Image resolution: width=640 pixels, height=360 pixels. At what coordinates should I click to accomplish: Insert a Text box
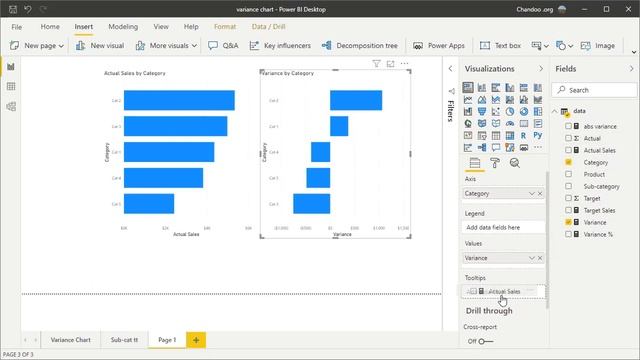point(500,46)
